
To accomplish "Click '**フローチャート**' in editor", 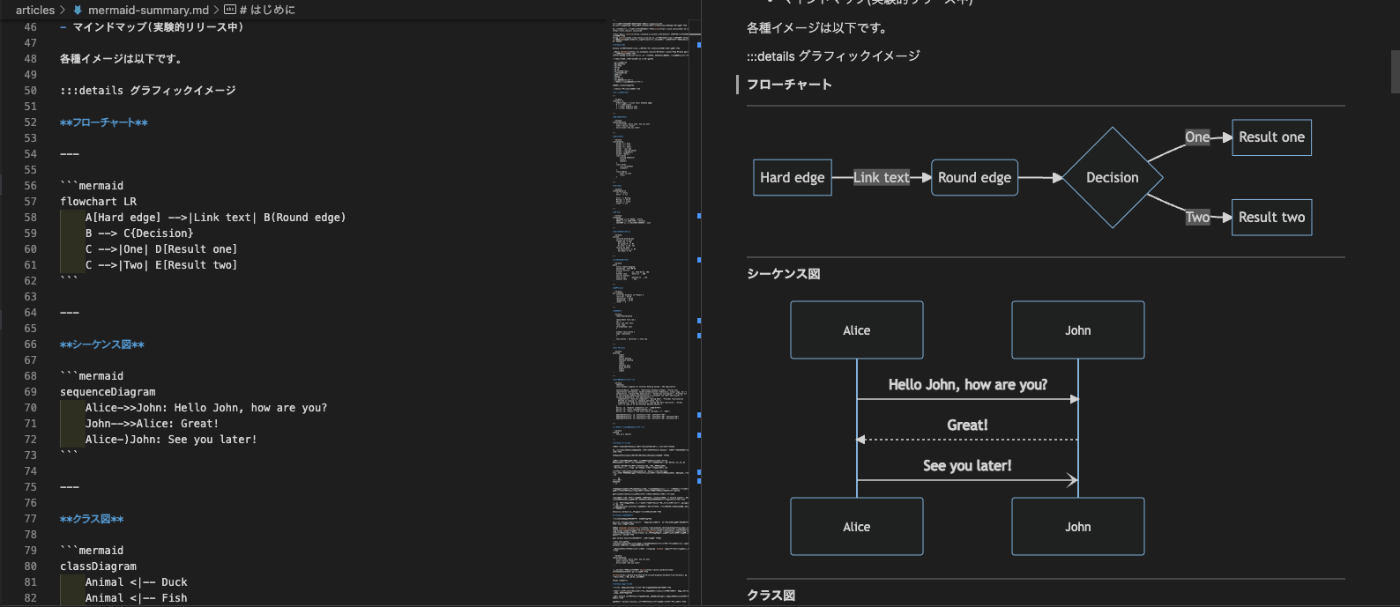I will (104, 122).
